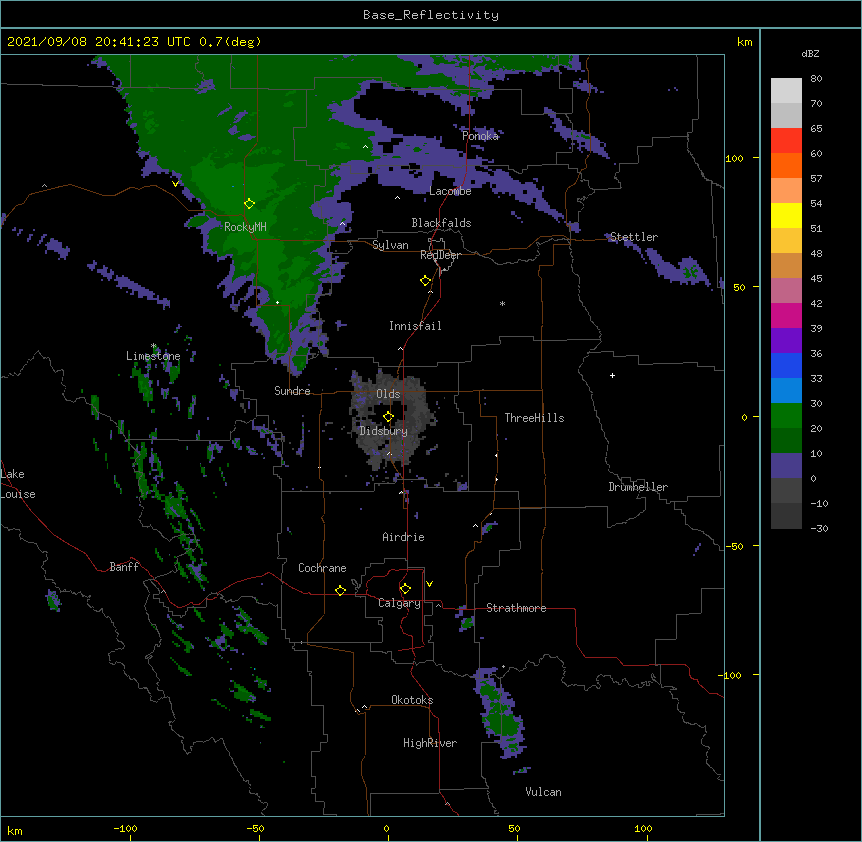
Task: Click the Olds label
Action: tap(388, 394)
